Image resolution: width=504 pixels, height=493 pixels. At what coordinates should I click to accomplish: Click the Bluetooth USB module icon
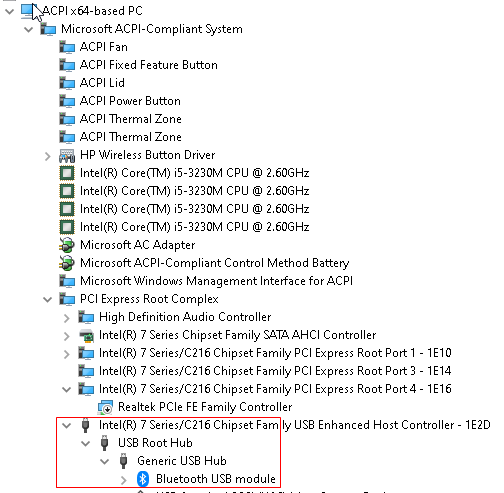(143, 479)
